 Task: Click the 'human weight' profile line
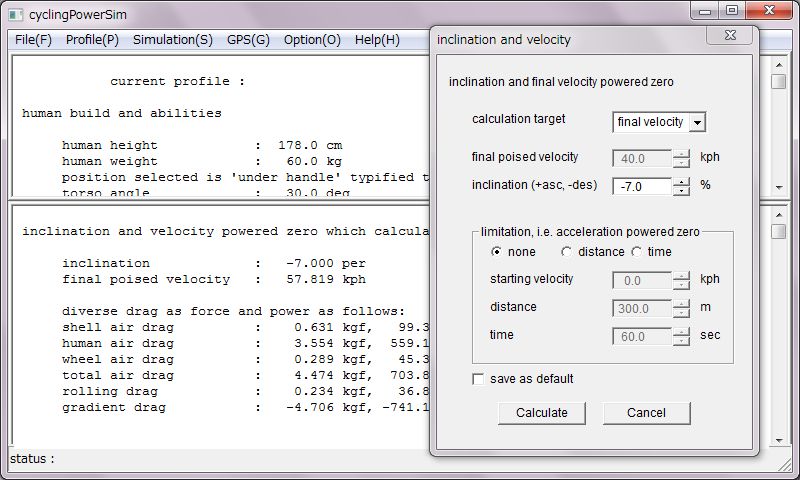click(x=202, y=161)
